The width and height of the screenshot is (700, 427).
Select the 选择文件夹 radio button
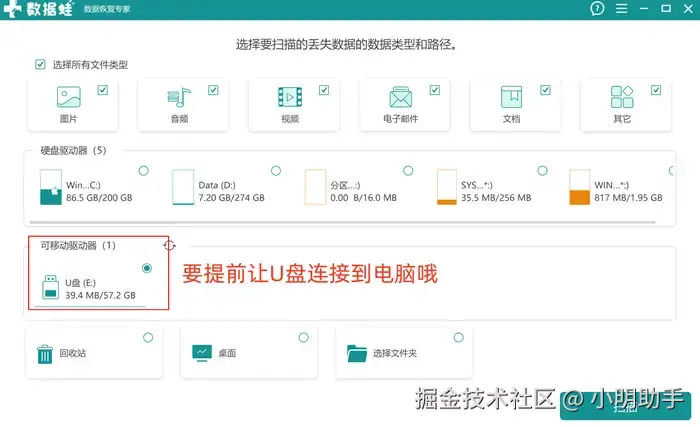click(458, 338)
